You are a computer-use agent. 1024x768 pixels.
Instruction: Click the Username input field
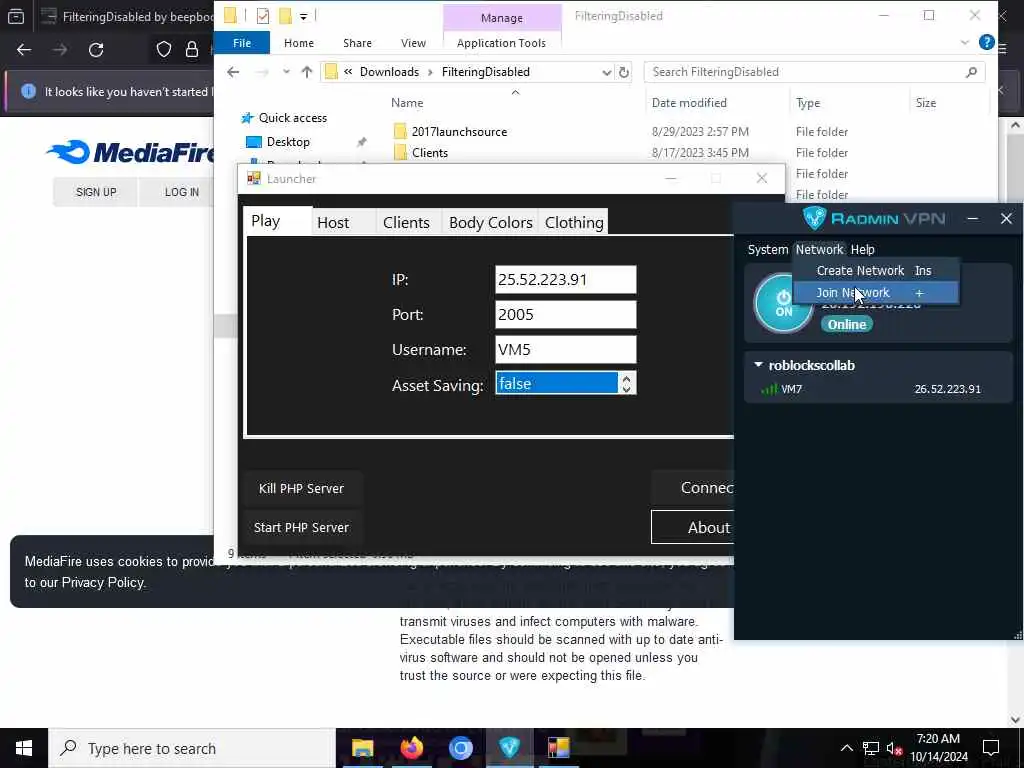click(x=566, y=349)
